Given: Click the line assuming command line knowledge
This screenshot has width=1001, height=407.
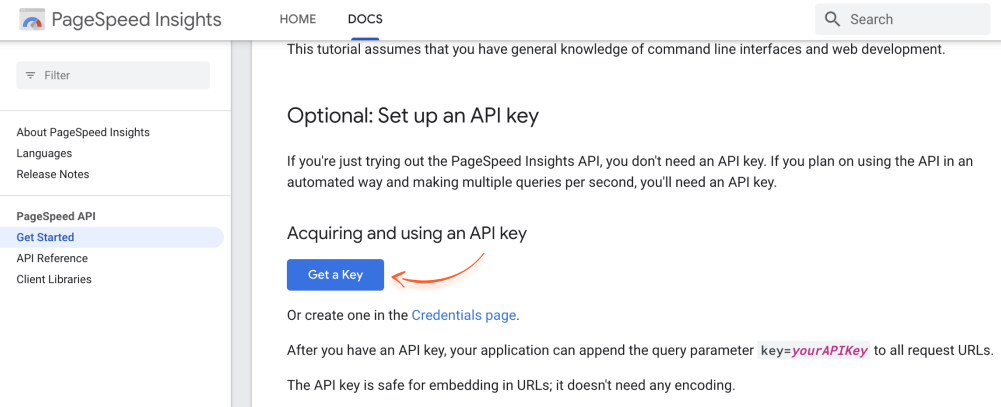Looking at the screenshot, I should click(615, 49).
